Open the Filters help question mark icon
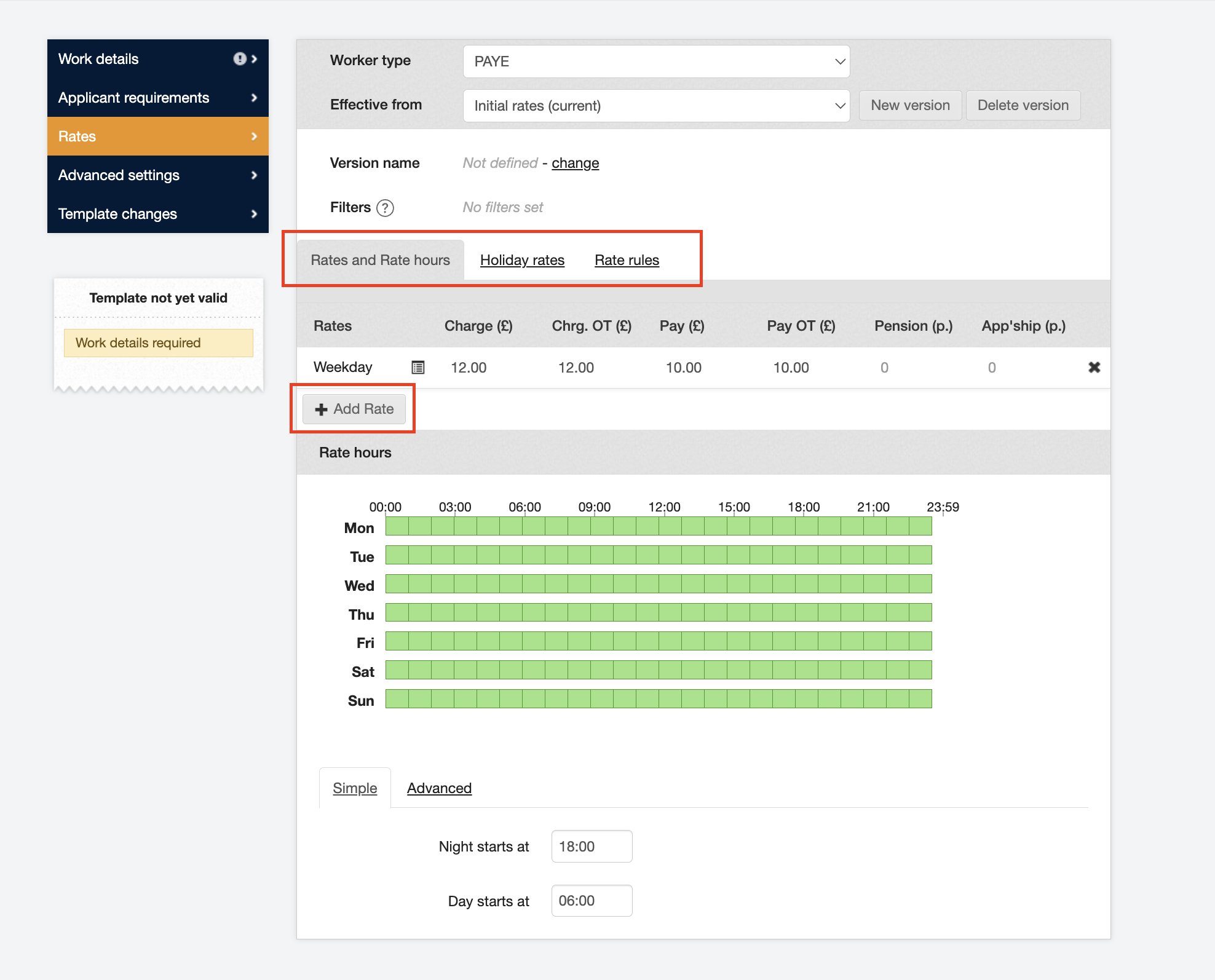Viewport: 1215px width, 980px height. (385, 208)
